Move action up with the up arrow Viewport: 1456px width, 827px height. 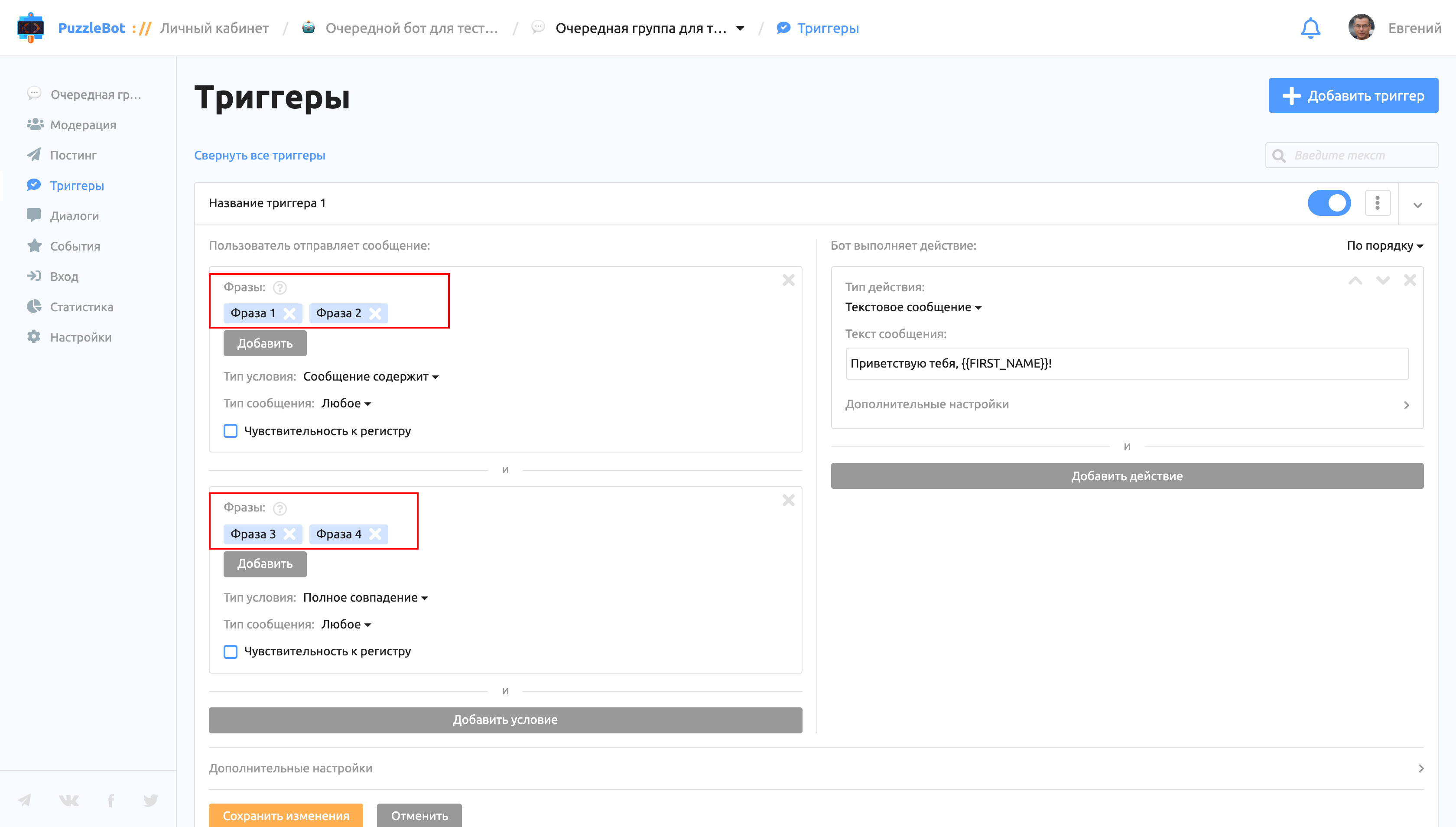1355,280
